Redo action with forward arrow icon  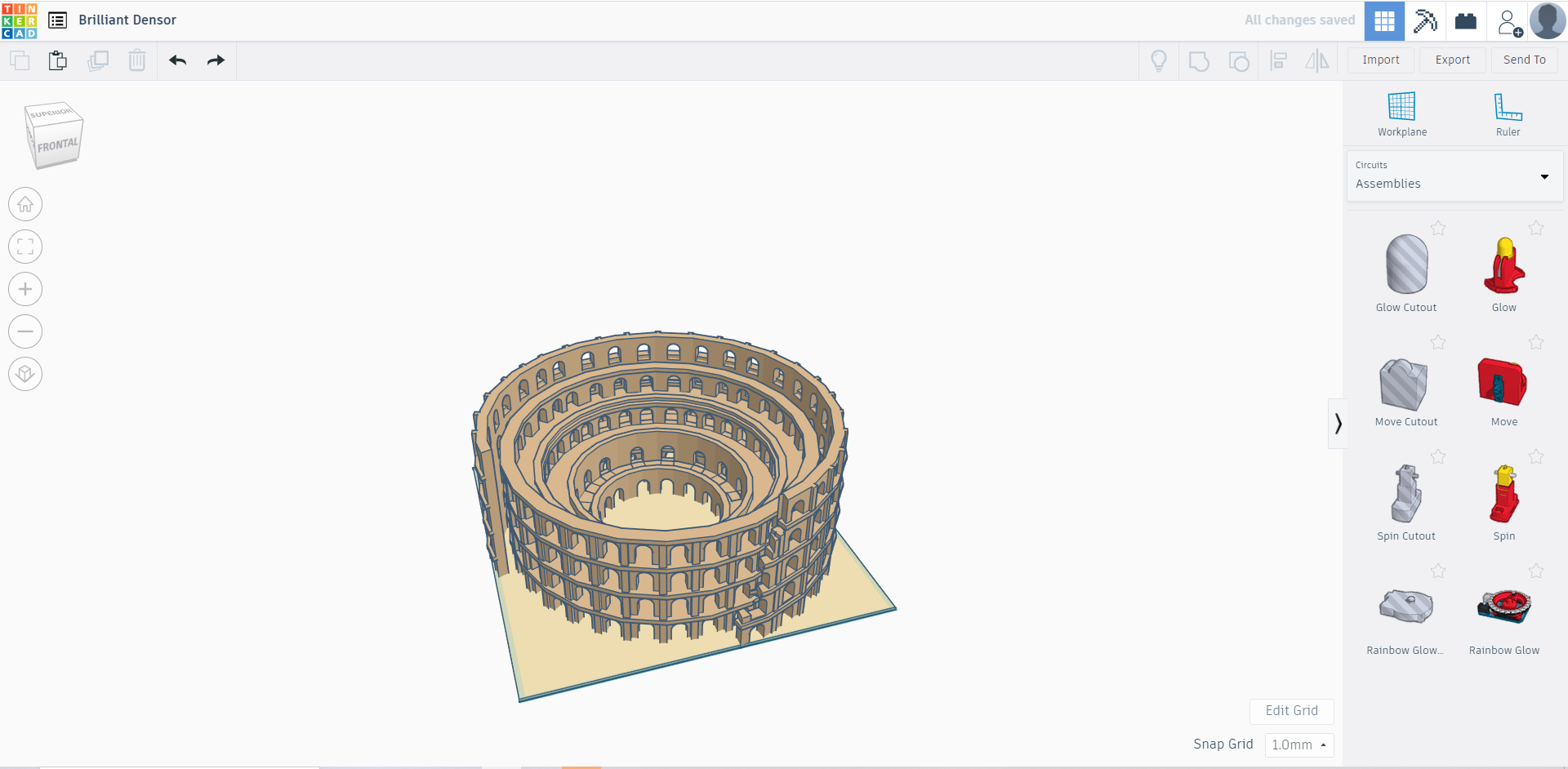(x=216, y=60)
